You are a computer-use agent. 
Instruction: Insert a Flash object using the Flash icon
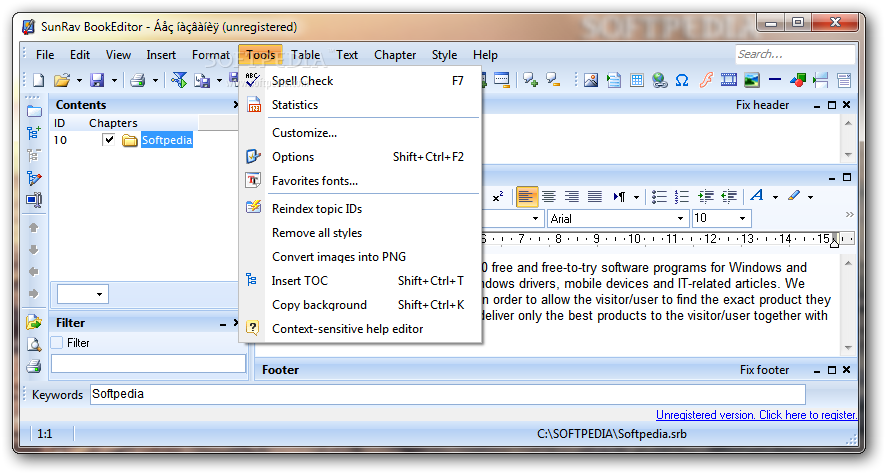point(706,80)
